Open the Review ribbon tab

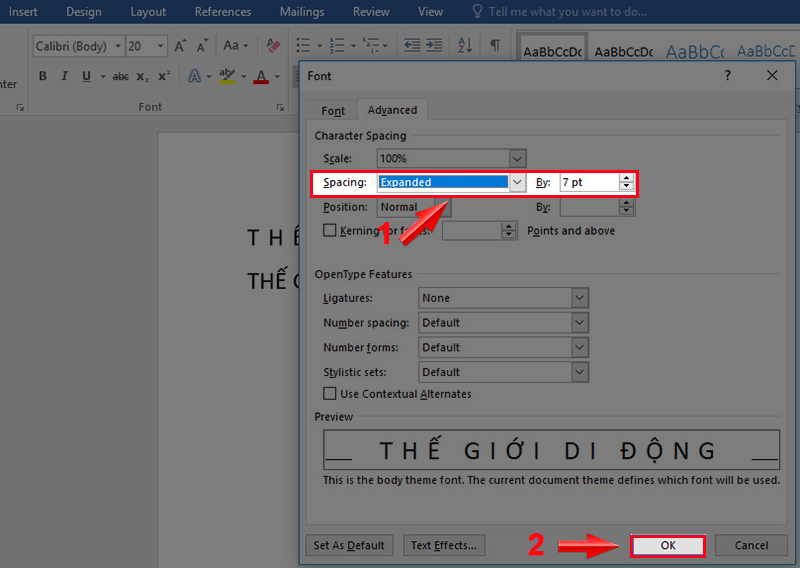click(371, 12)
